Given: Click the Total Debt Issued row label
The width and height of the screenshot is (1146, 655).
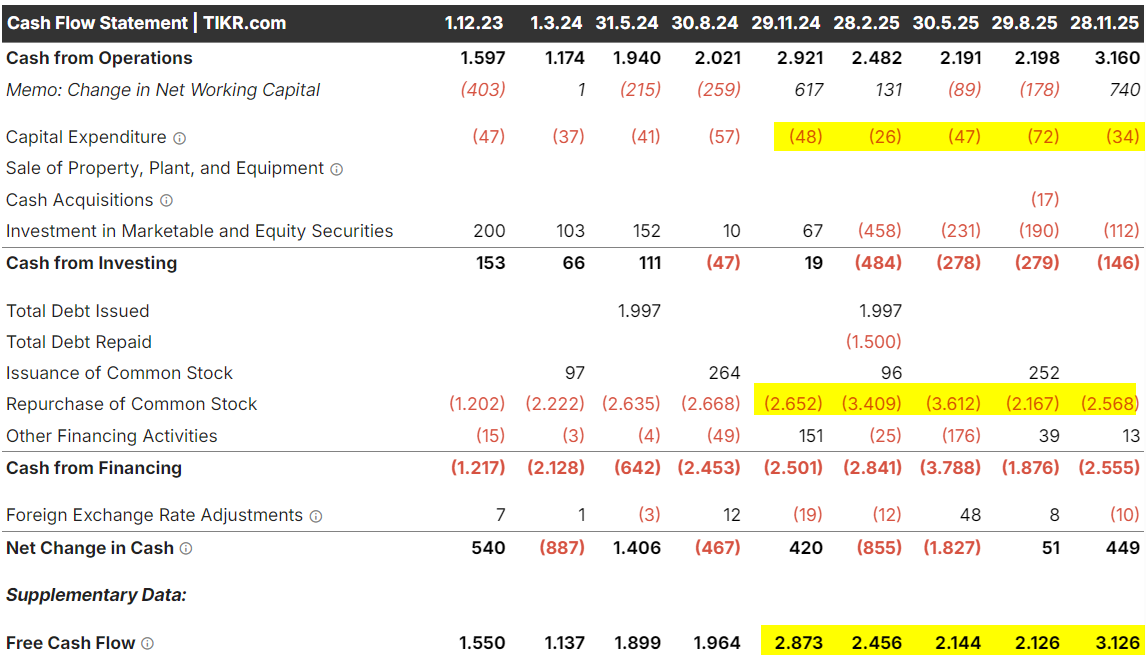Looking at the screenshot, I should [77, 311].
